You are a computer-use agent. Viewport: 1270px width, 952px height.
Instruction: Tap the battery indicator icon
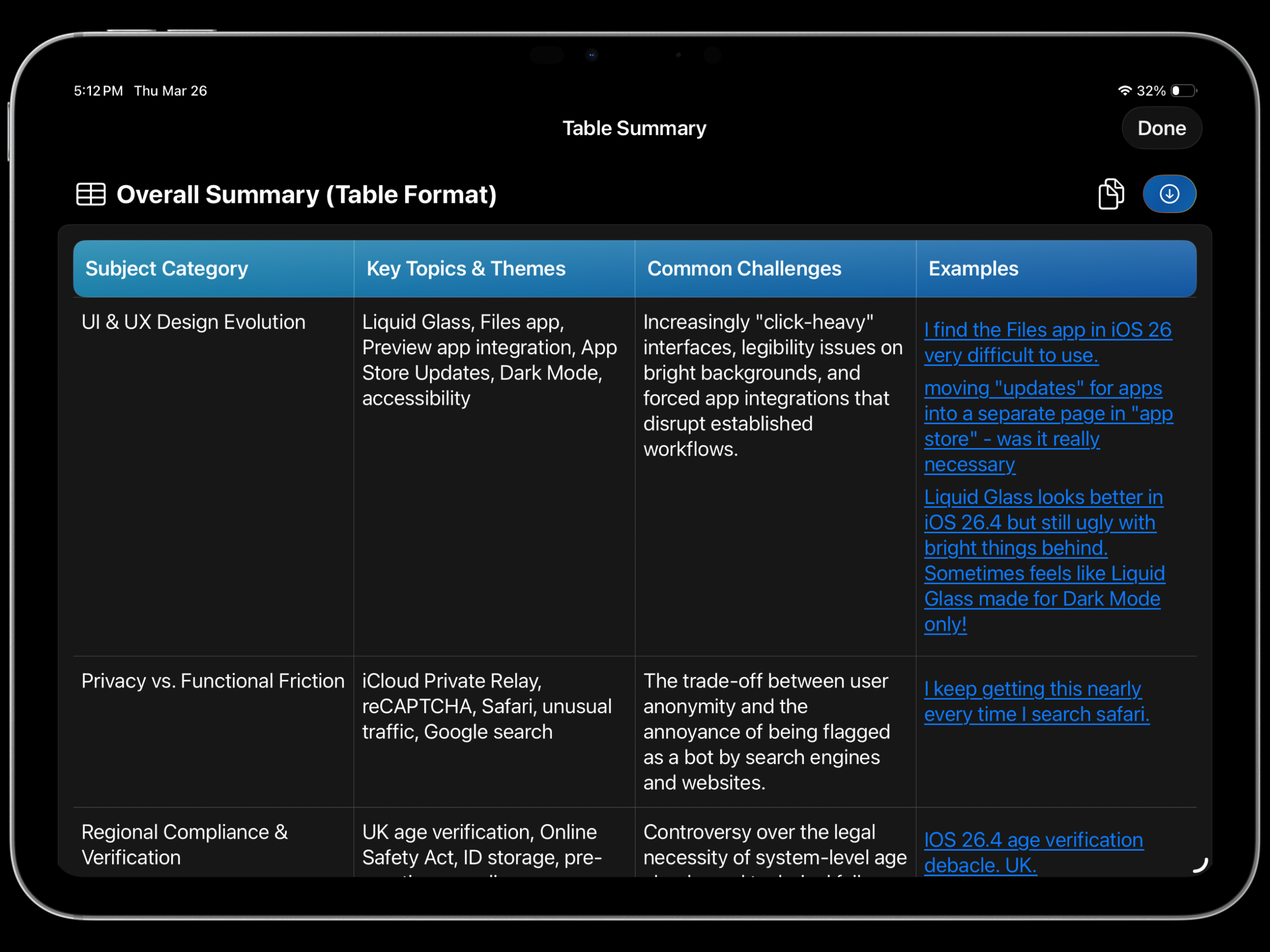coord(1183,91)
